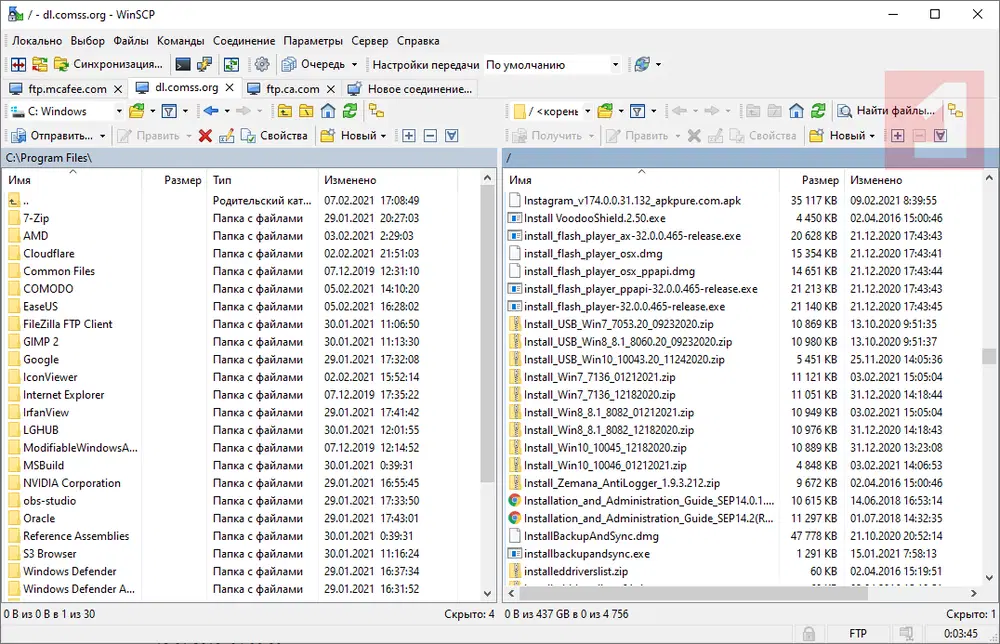The width and height of the screenshot is (1000, 644).
Task: Refresh the local panel with green arrows icon
Action: click(349, 111)
